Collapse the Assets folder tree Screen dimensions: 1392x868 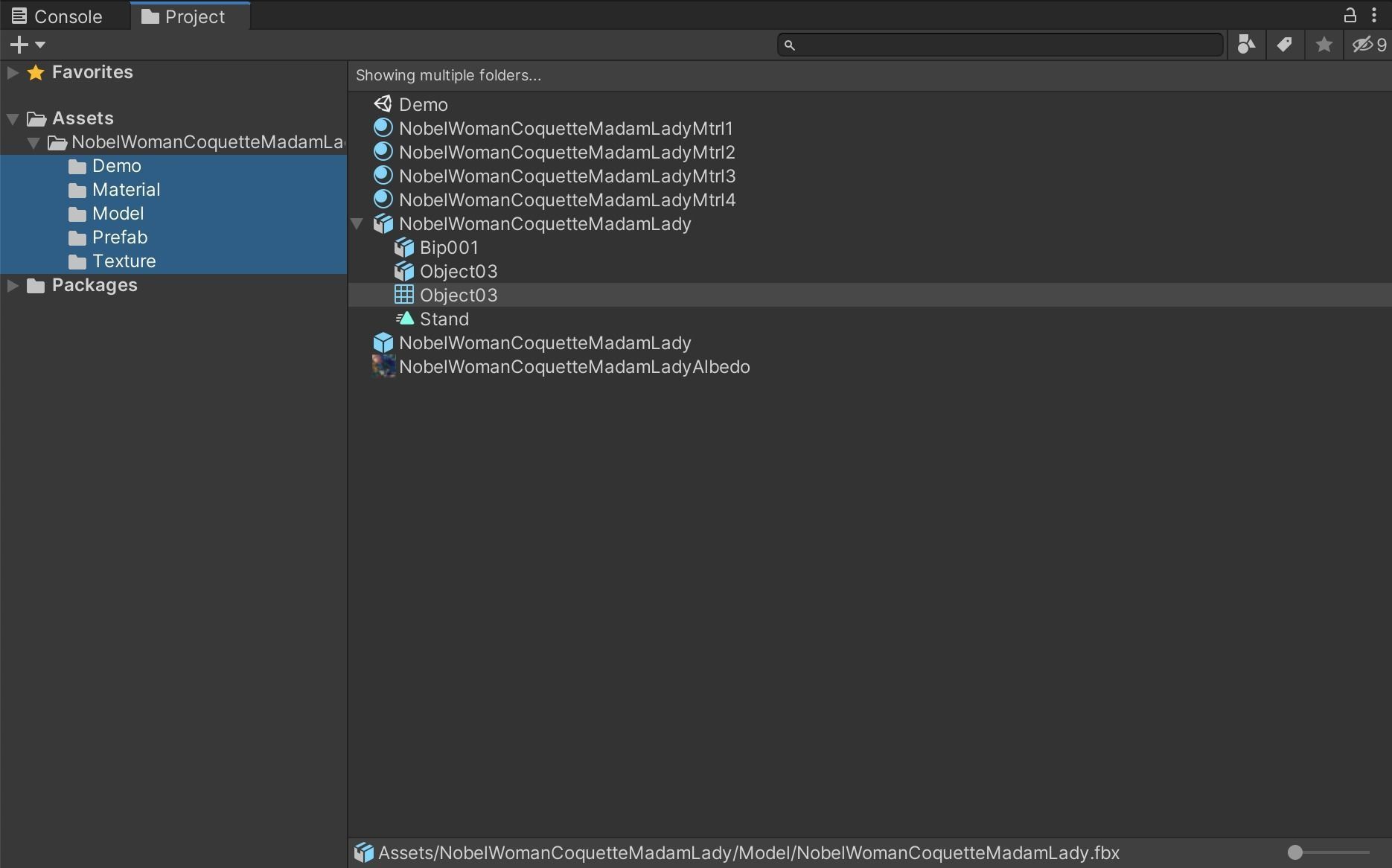13,118
